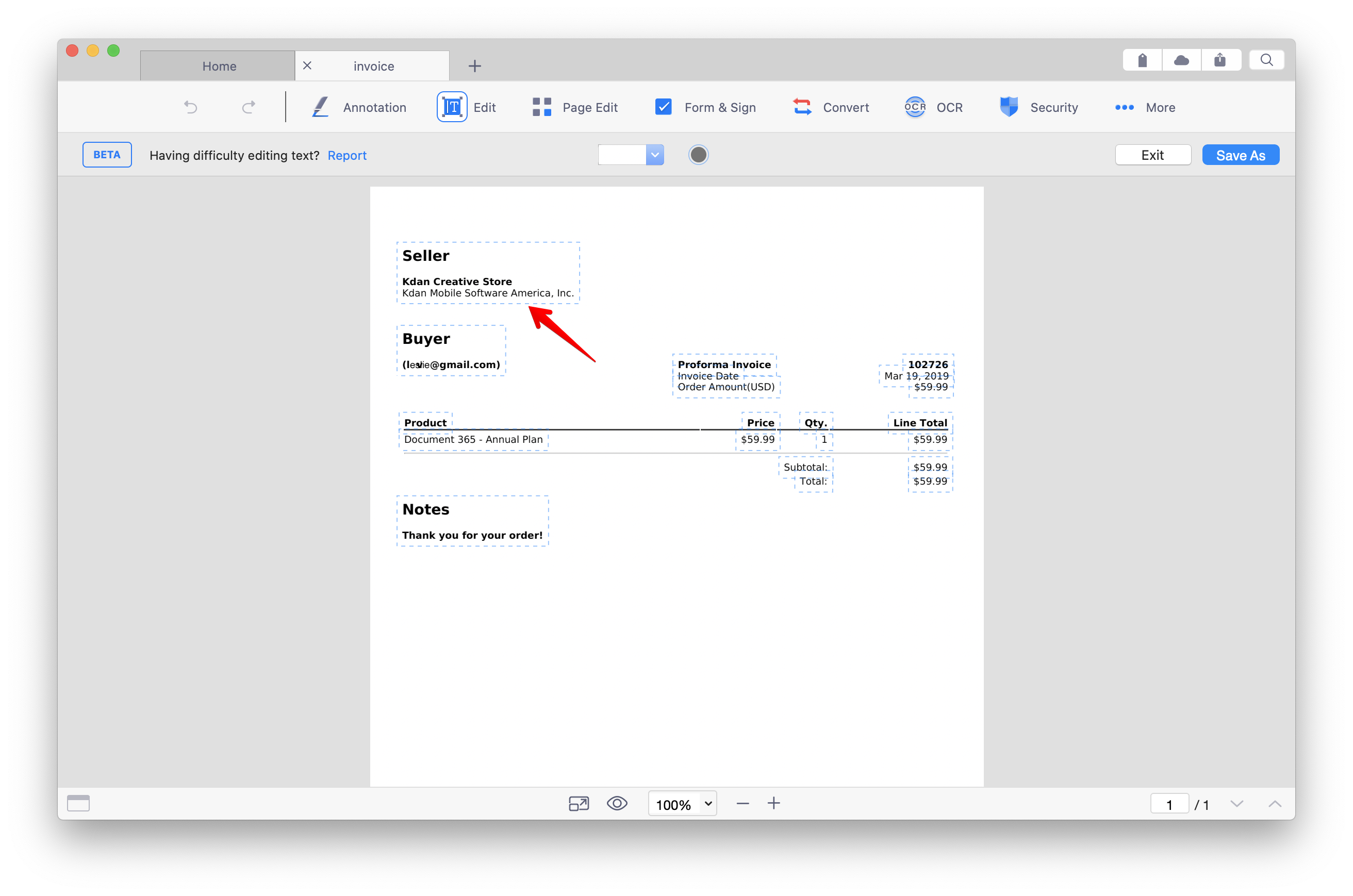Image resolution: width=1353 pixels, height=896 pixels.
Task: Add a new tab with plus
Action: [x=474, y=65]
